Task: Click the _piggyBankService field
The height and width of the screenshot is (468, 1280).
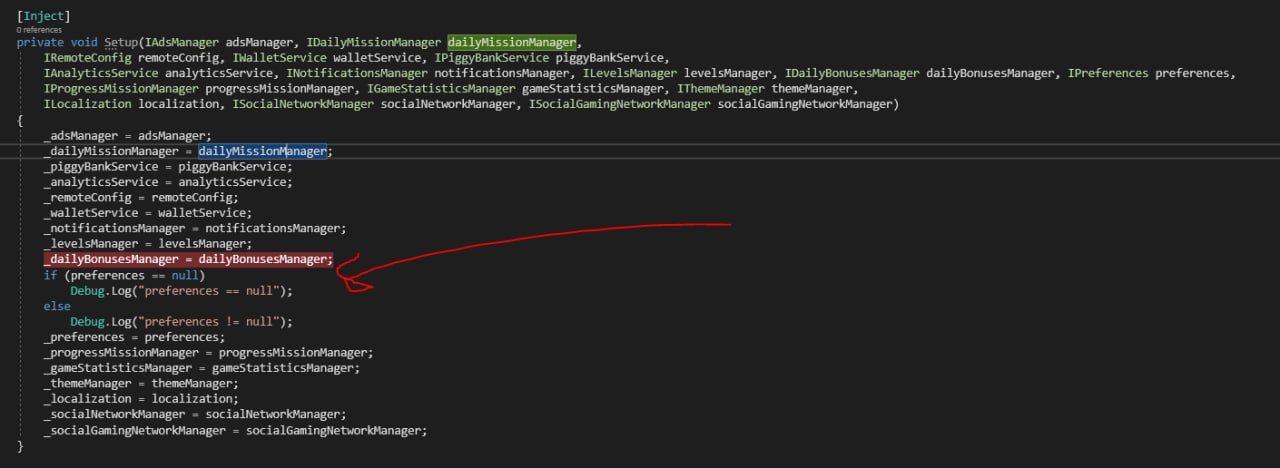Action: (x=101, y=166)
